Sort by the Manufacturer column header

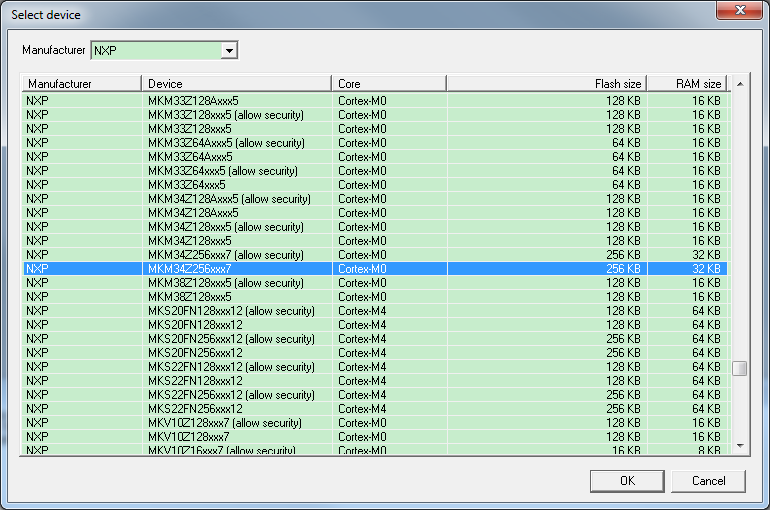pyautogui.click(x=82, y=84)
